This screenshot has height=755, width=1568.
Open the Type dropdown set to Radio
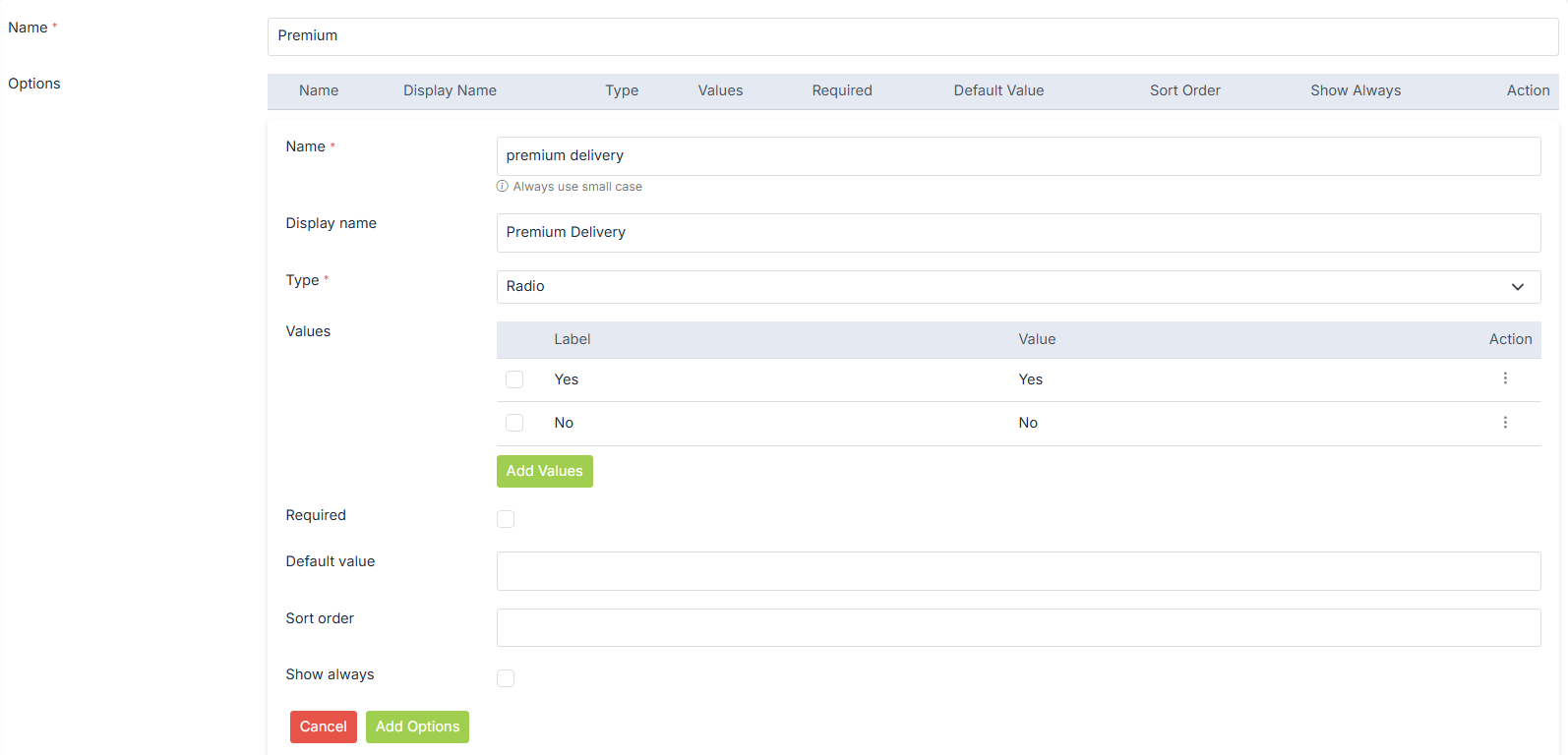point(1017,287)
